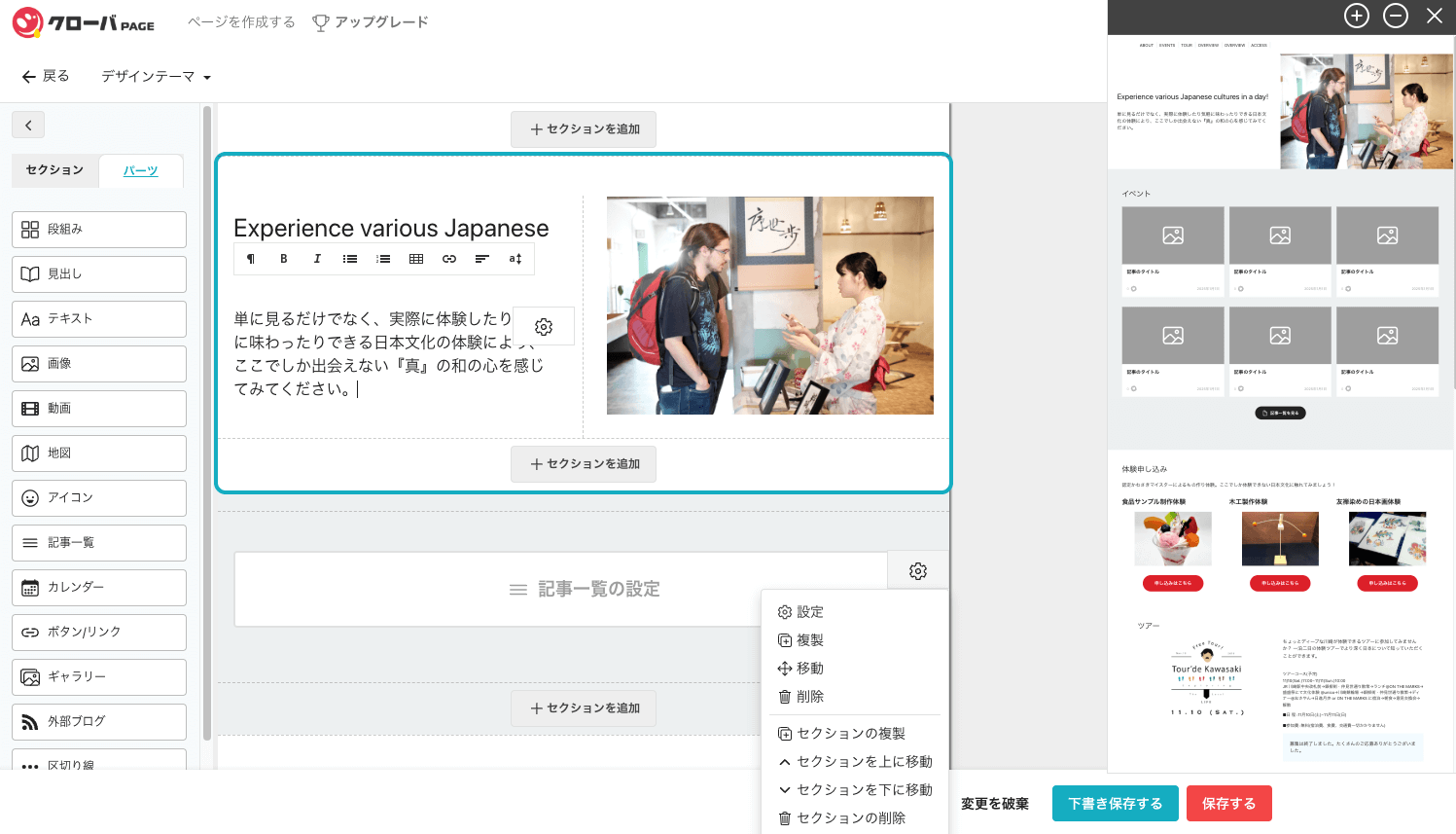
Task: Click the hero photo in the editor
Action: click(769, 306)
